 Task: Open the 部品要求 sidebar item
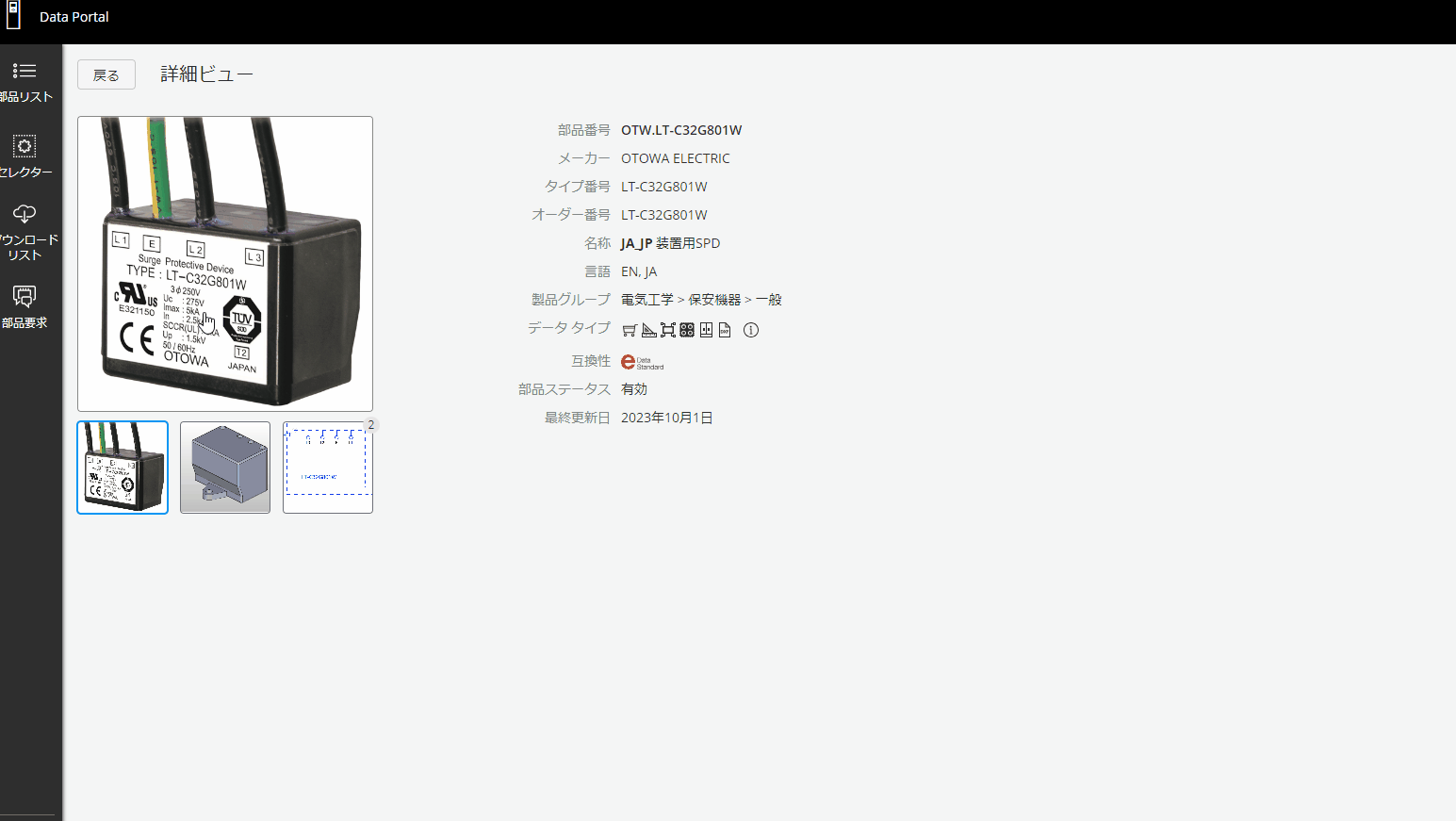tap(25, 307)
